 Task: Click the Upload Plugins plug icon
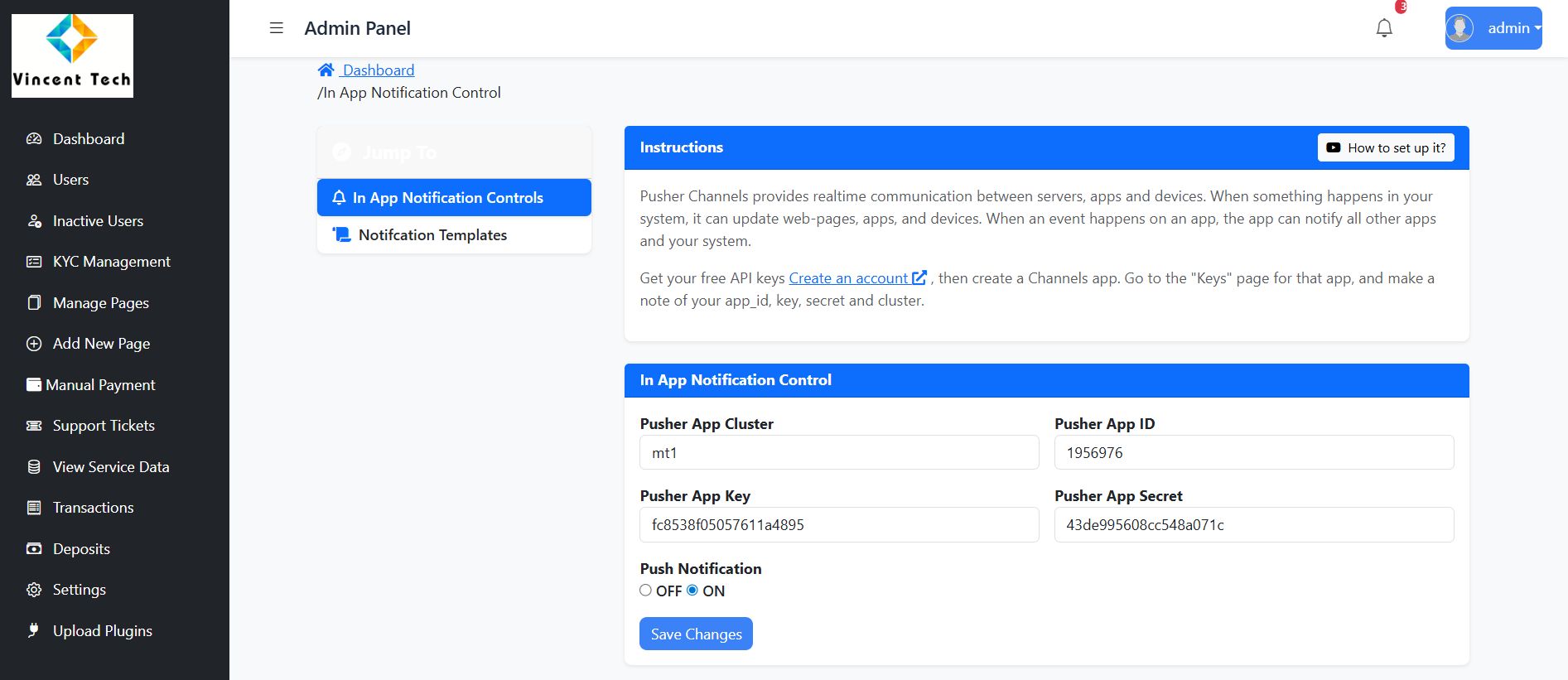[x=34, y=630]
